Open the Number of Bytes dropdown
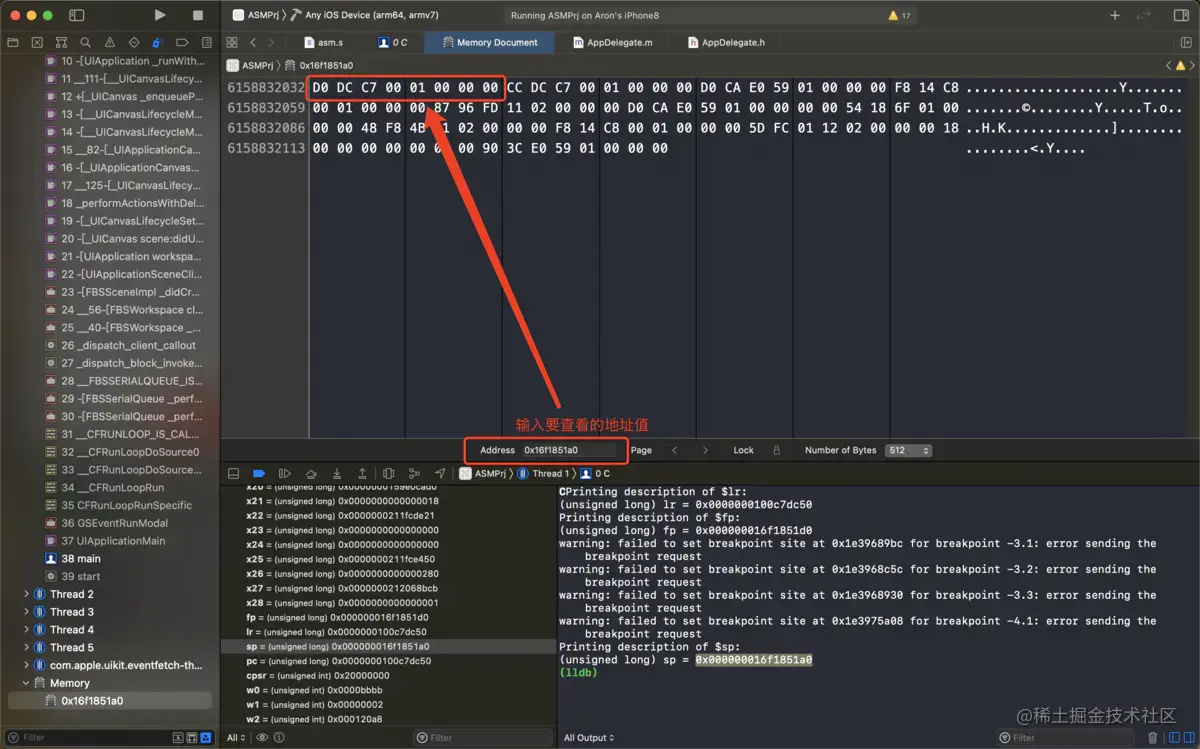 coord(908,450)
